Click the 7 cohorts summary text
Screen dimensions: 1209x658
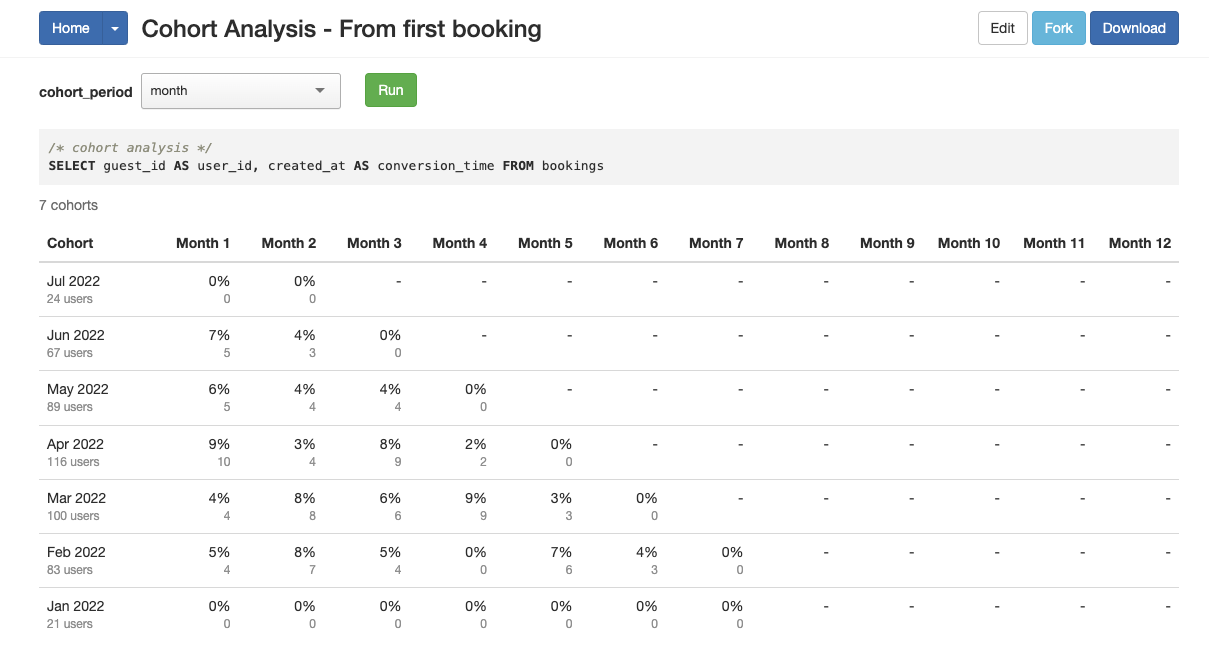pos(68,205)
